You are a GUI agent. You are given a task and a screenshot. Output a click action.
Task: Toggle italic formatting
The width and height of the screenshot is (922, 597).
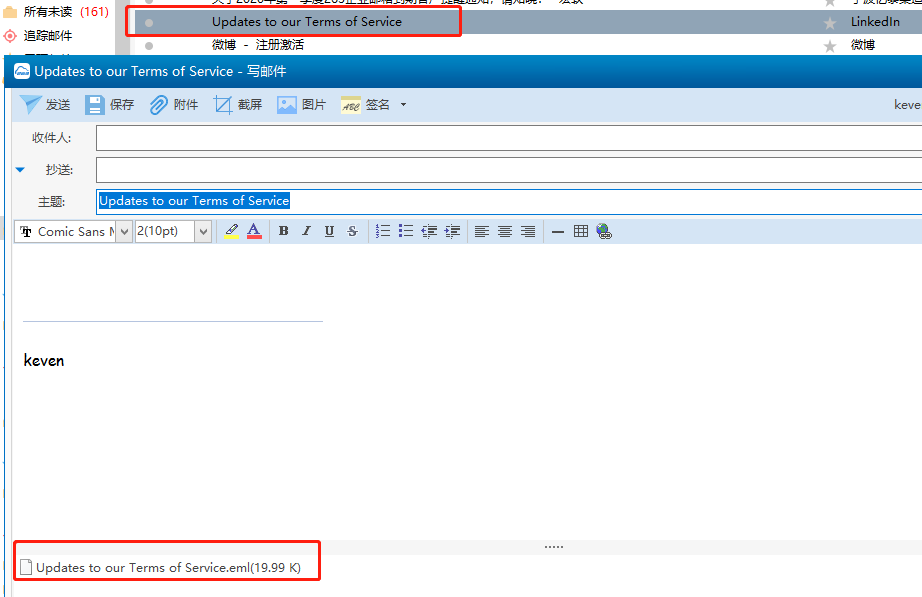(306, 231)
